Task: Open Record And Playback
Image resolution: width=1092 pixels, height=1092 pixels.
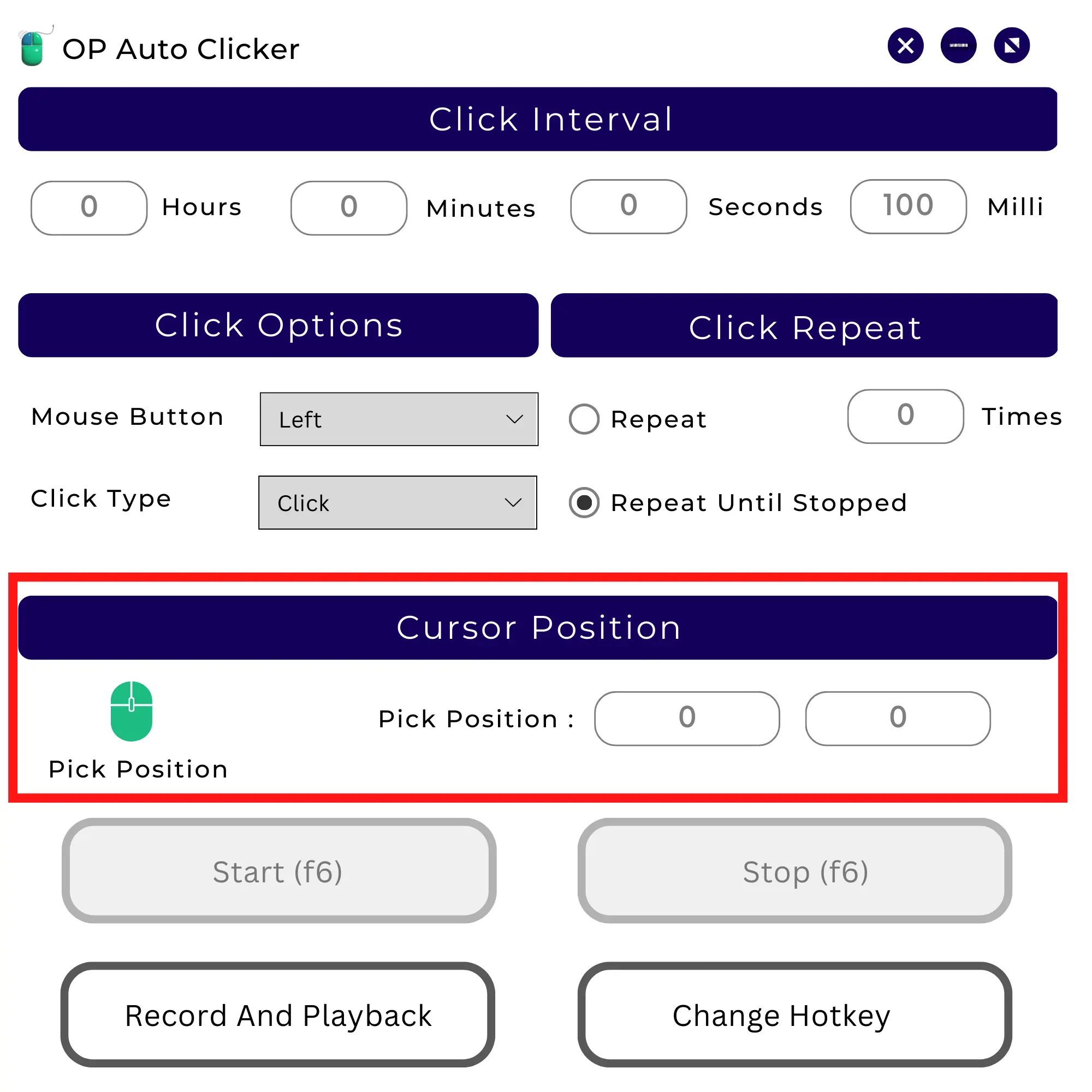Action: tap(278, 1015)
